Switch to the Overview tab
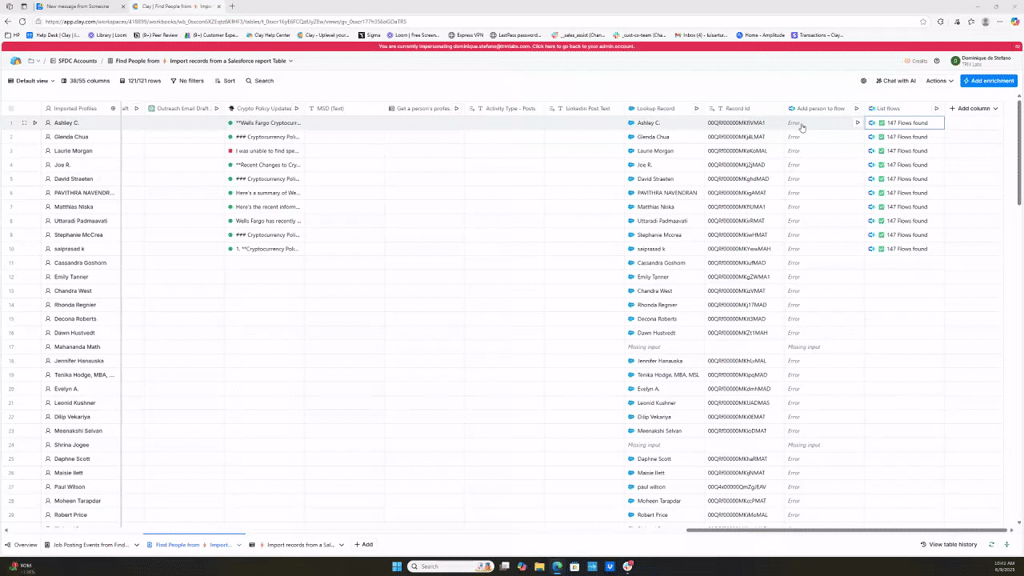 click(x=21, y=545)
